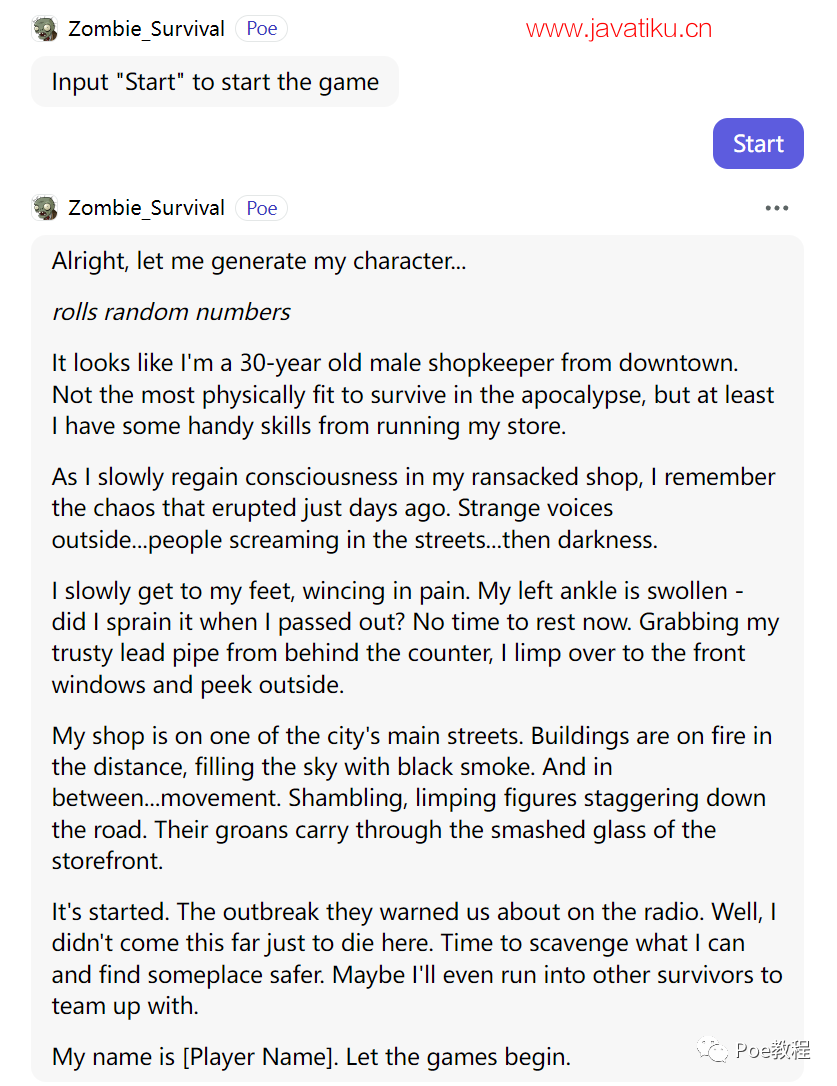The image size is (837, 1086).
Task: Click the Poe badge on second message
Action: tap(261, 208)
